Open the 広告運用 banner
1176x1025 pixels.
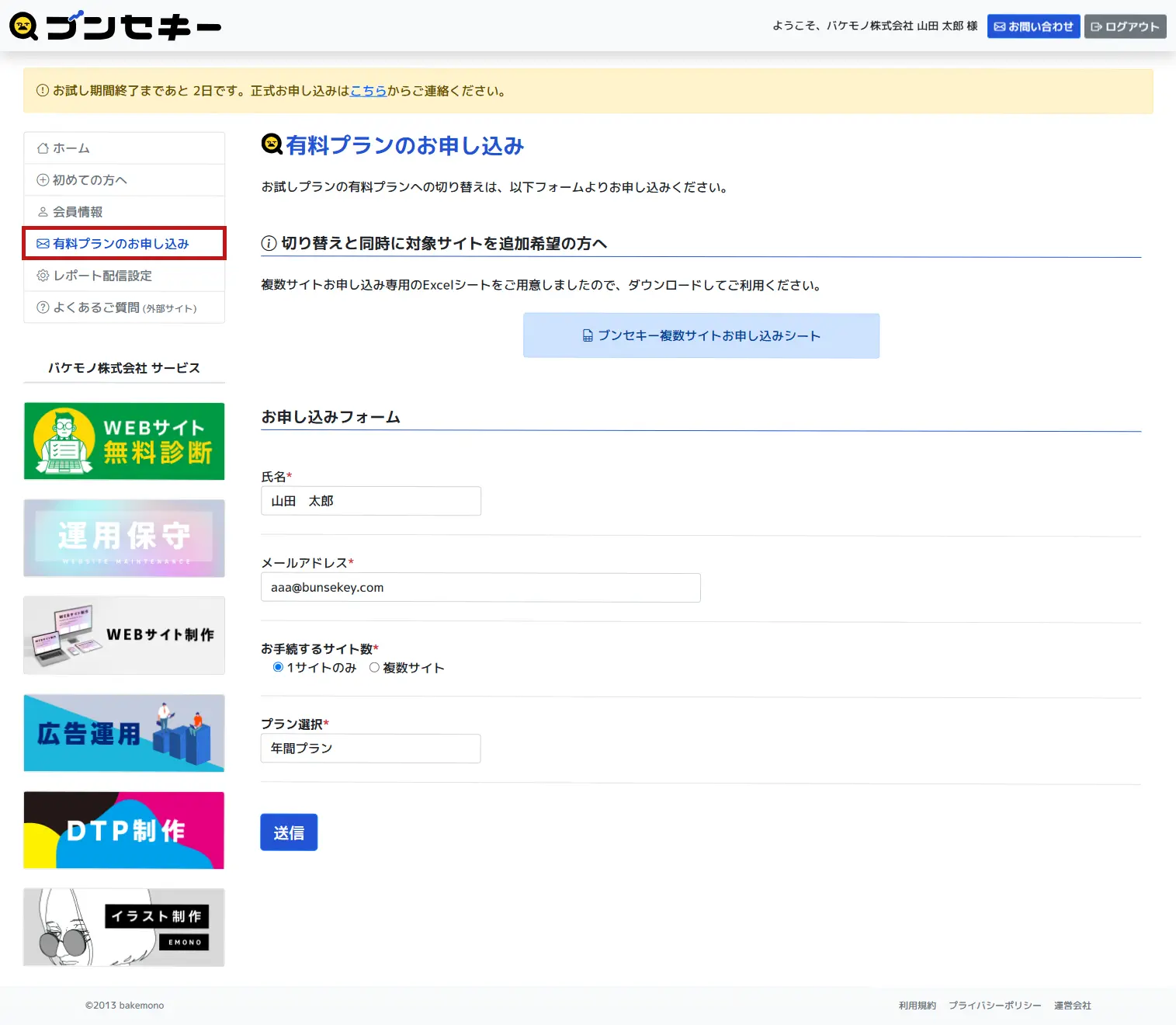(x=124, y=733)
